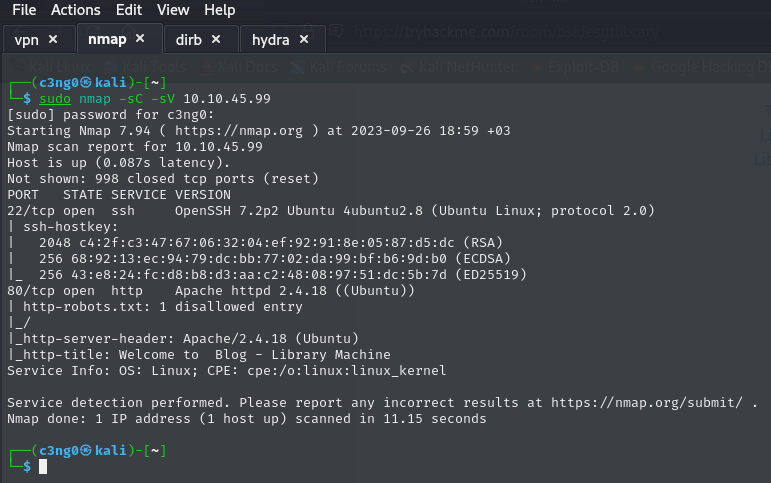The image size is (771, 483).
Task: Open the Edit menu
Action: (x=128, y=10)
